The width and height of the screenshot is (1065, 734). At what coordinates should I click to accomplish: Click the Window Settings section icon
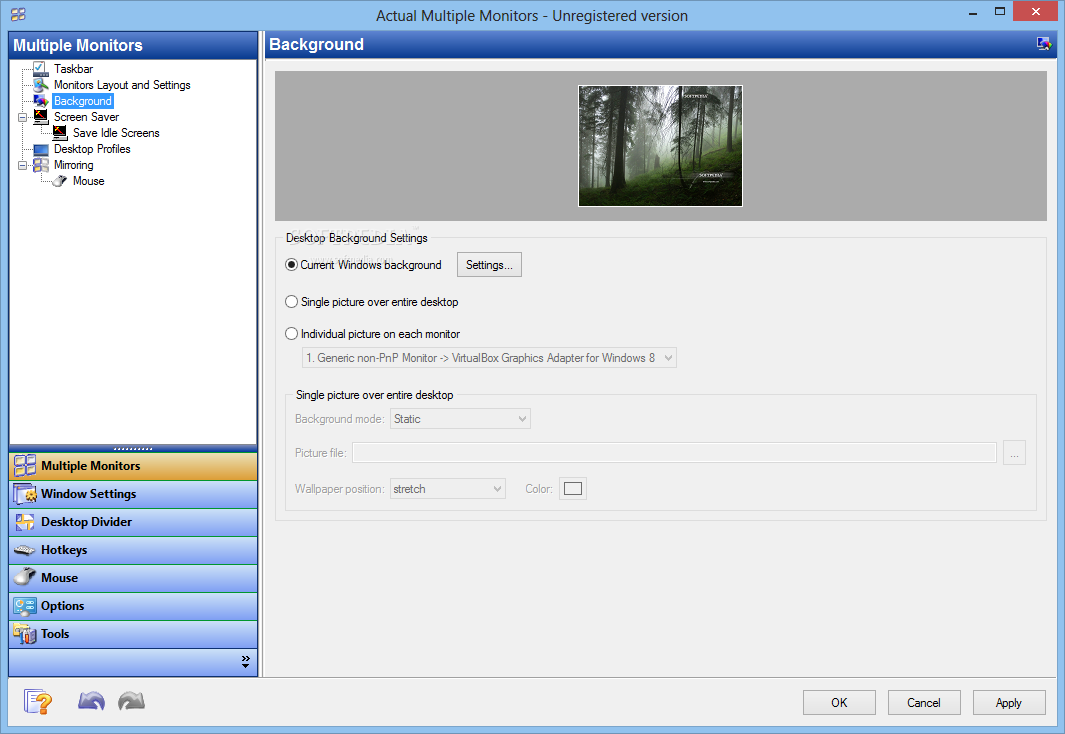click(25, 494)
